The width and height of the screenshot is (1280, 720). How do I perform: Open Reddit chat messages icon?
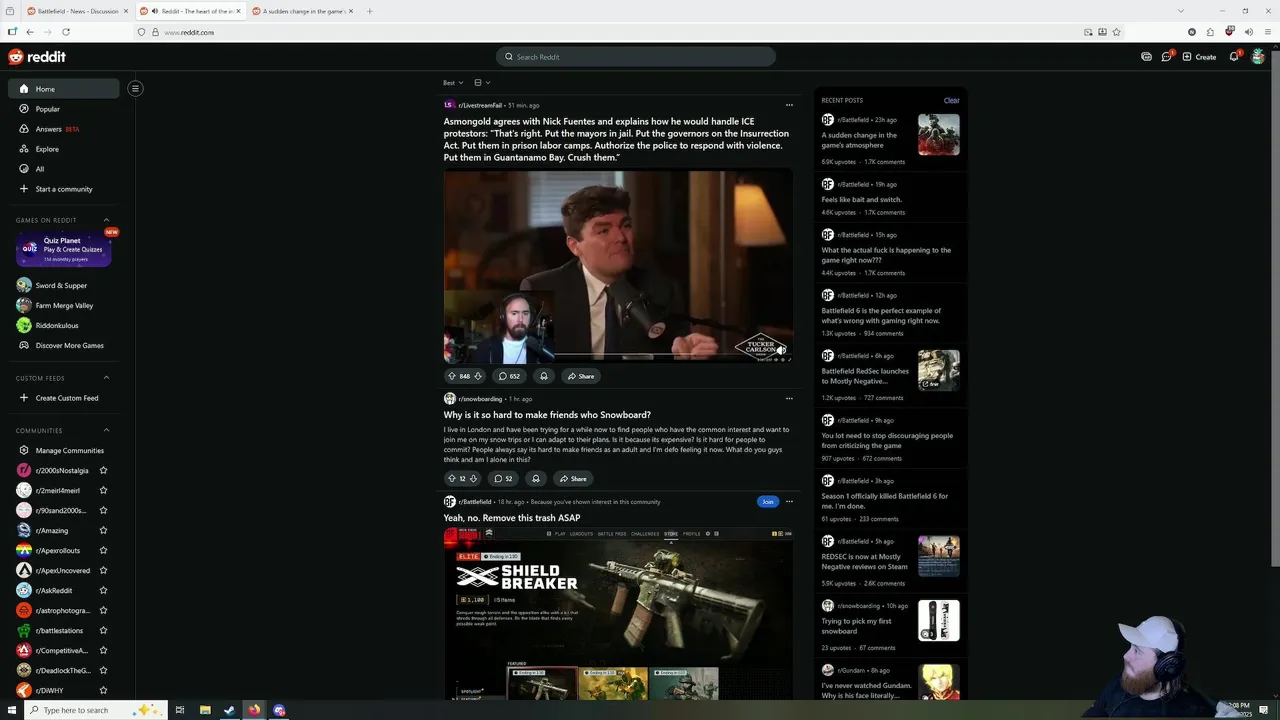[x=1166, y=57]
